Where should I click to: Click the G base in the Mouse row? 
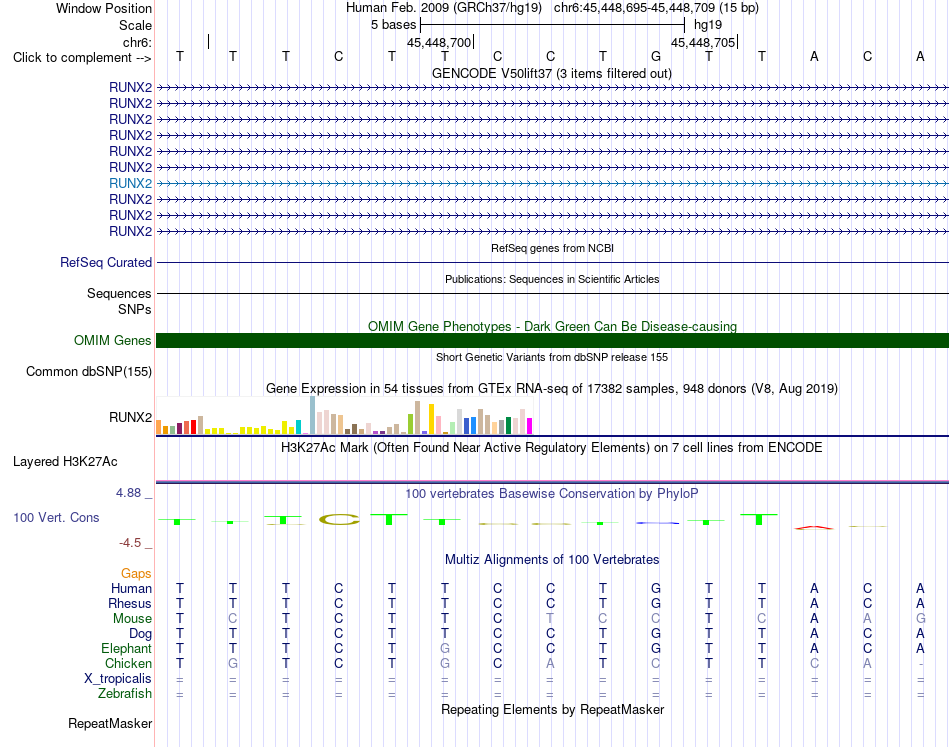pyautogui.click(x=920, y=618)
